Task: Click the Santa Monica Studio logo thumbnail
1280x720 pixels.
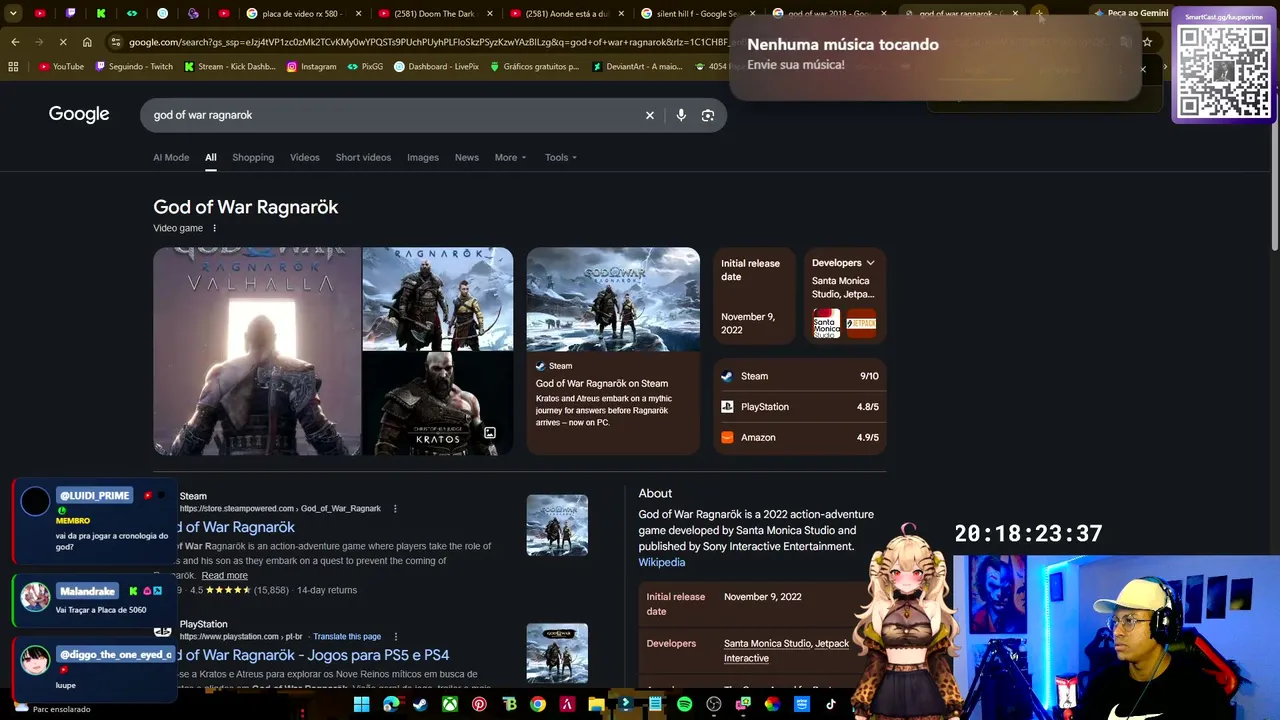Action: click(827, 323)
